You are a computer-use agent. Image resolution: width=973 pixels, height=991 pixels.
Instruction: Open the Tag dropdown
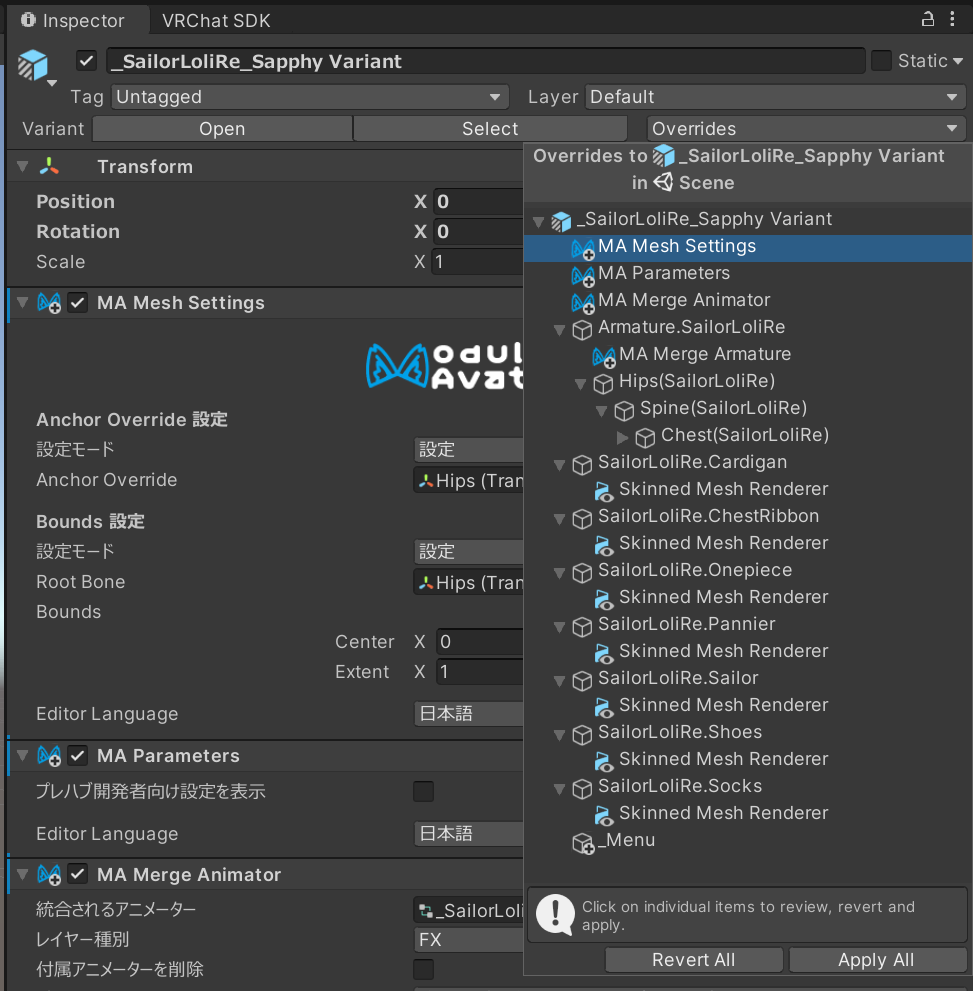coord(310,97)
